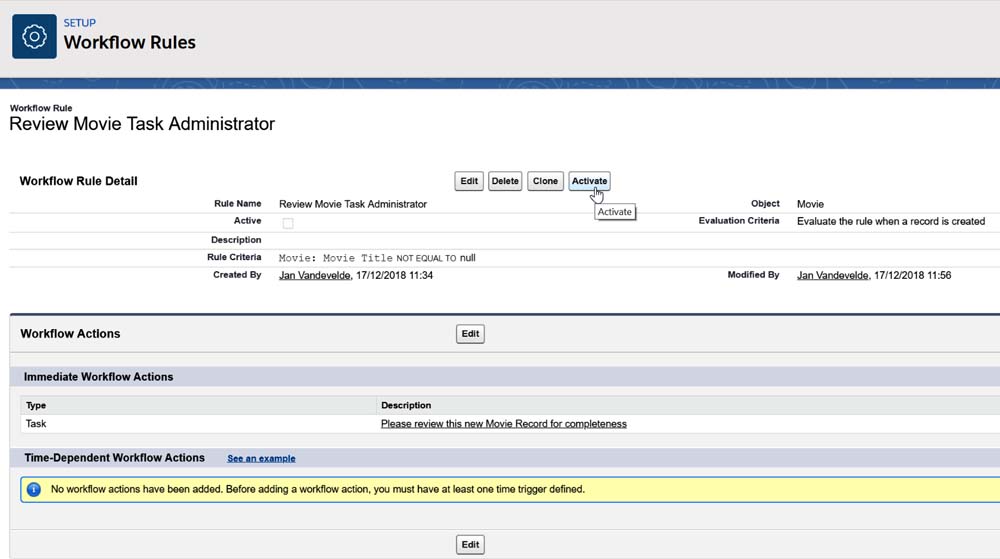Click the Workflow Rules page title
This screenshot has height=559, width=1000.
[130, 42]
